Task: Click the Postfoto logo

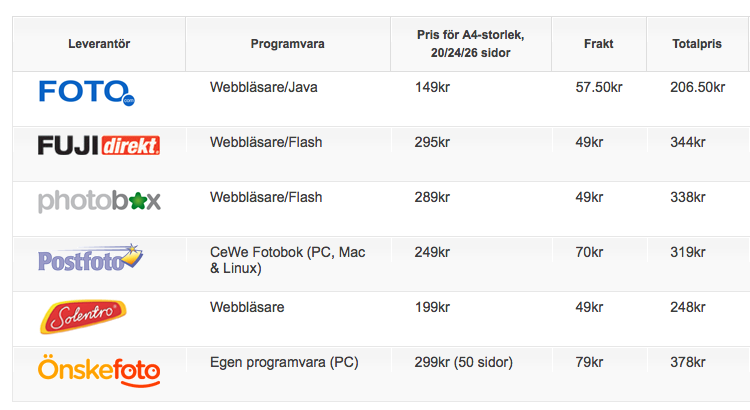Action: coord(92,258)
